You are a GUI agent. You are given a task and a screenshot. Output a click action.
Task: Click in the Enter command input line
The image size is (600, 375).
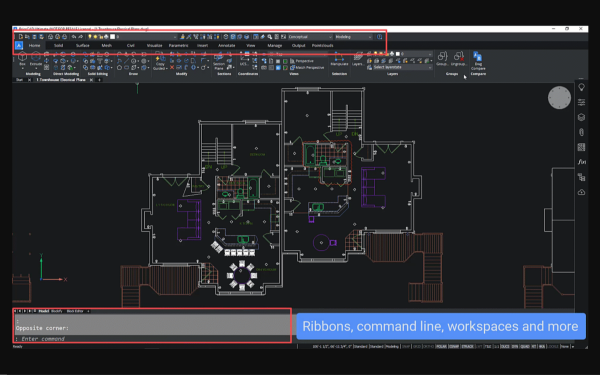[153, 339]
